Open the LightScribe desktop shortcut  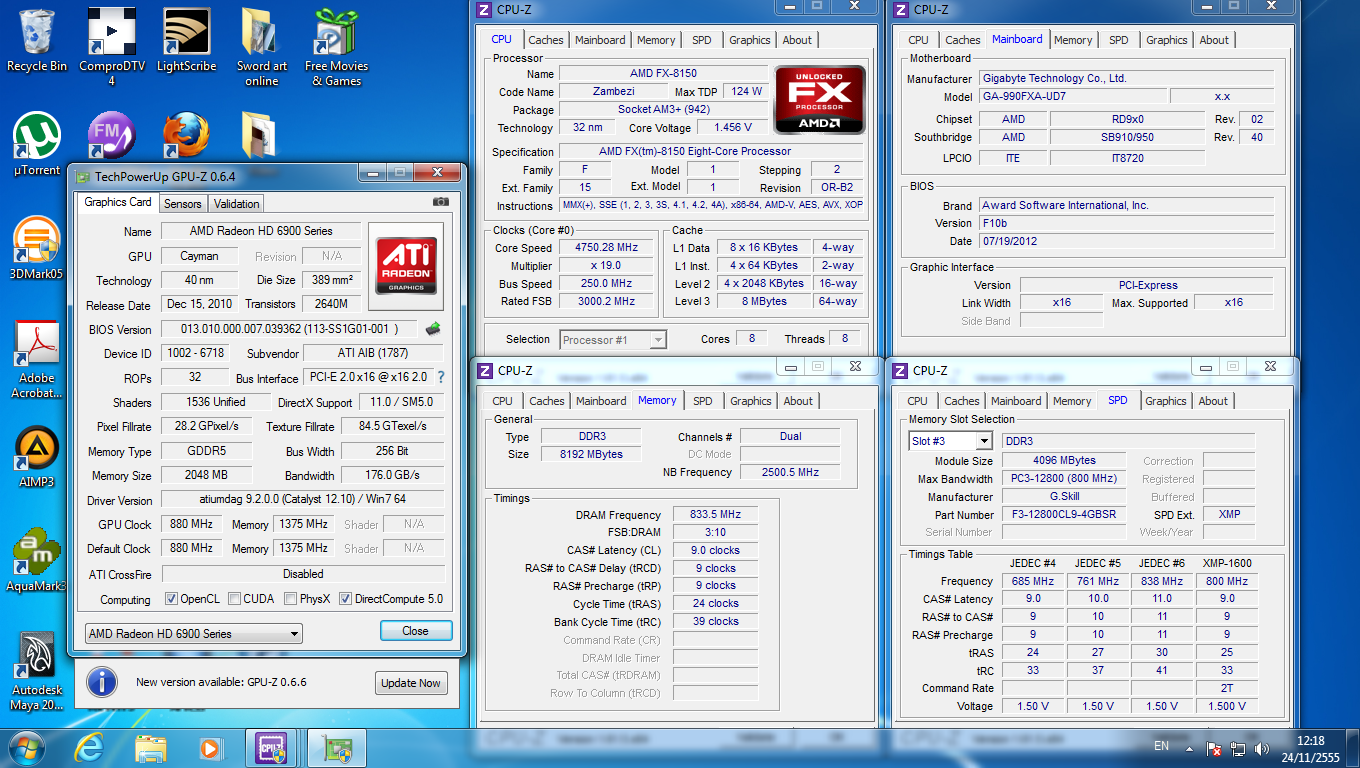[x=186, y=40]
